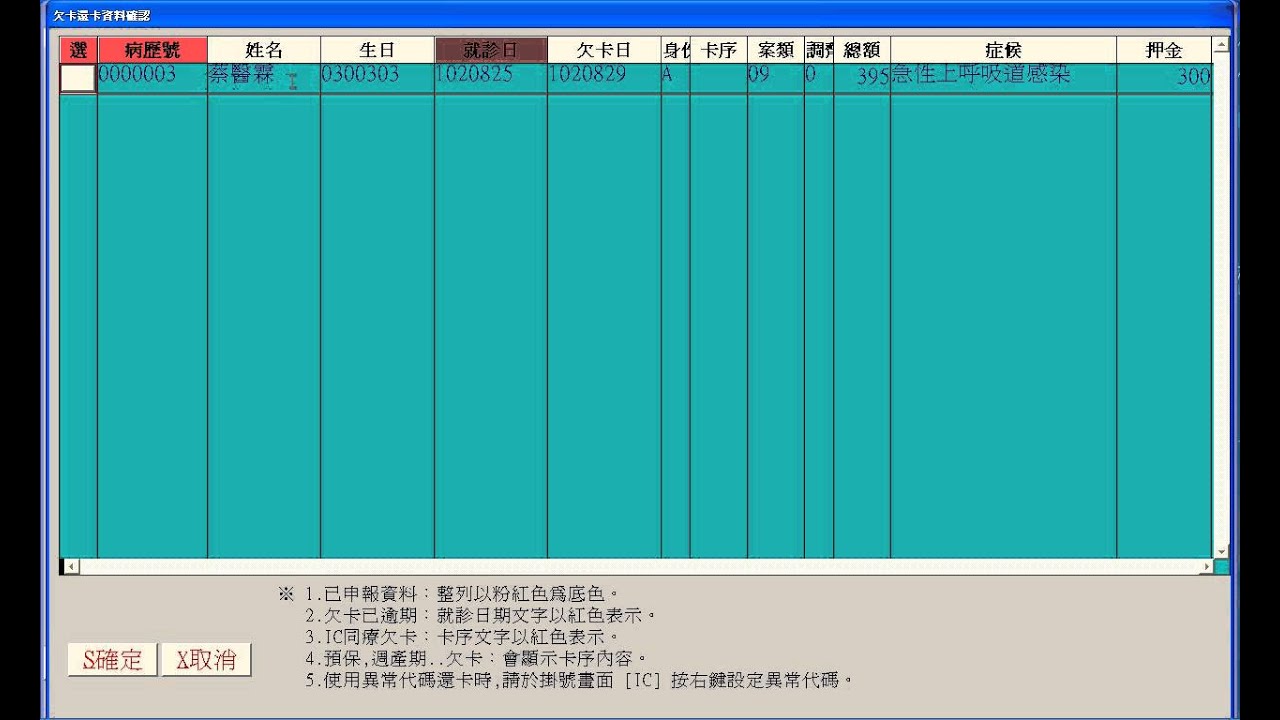Image resolution: width=1280 pixels, height=720 pixels.
Task: Click the 欠卡日 column header
Action: (x=604, y=50)
